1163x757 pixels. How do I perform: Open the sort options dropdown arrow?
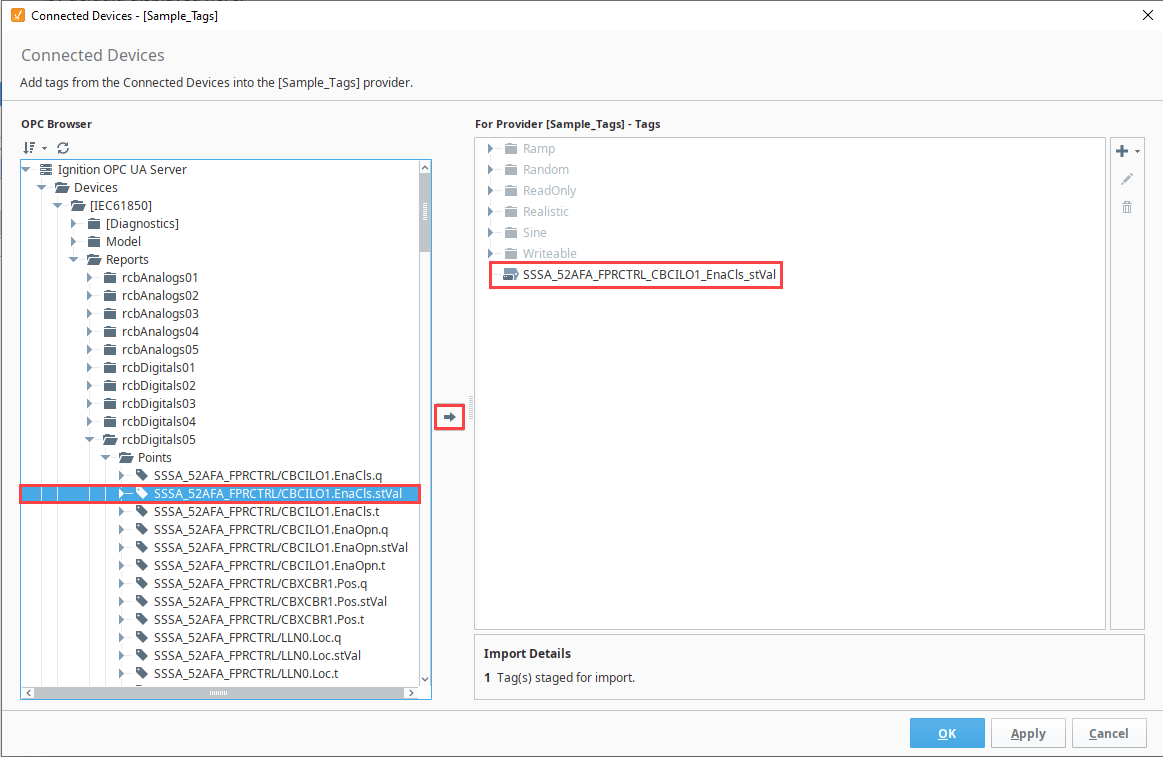click(x=45, y=148)
